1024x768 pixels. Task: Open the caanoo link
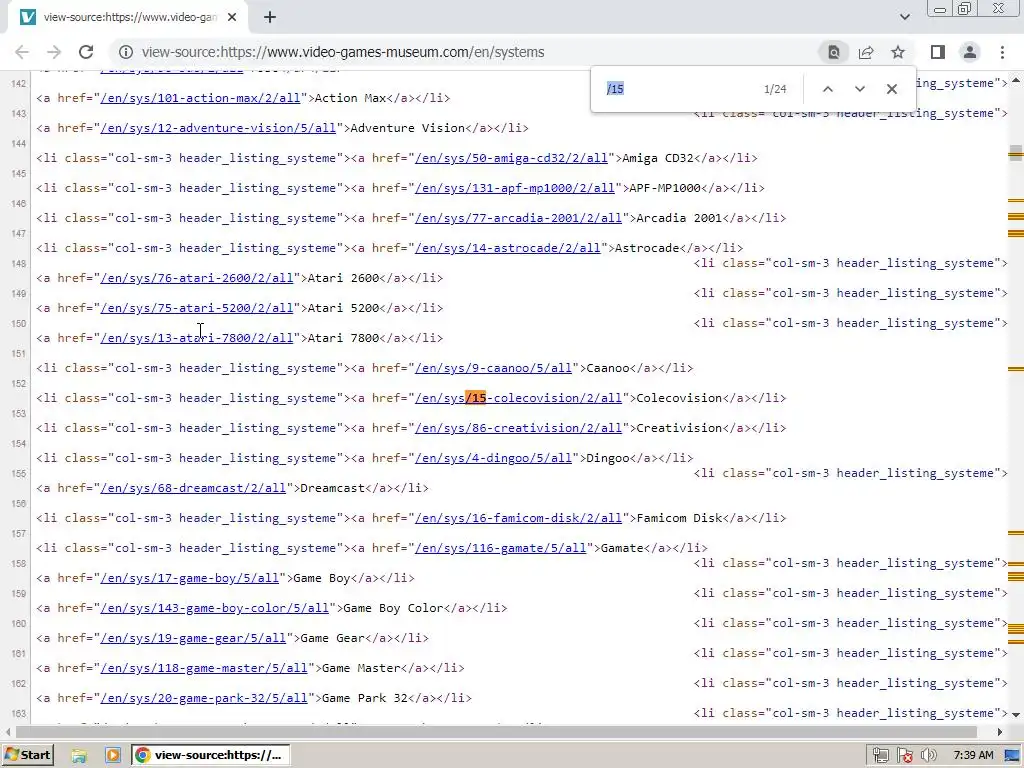493,368
